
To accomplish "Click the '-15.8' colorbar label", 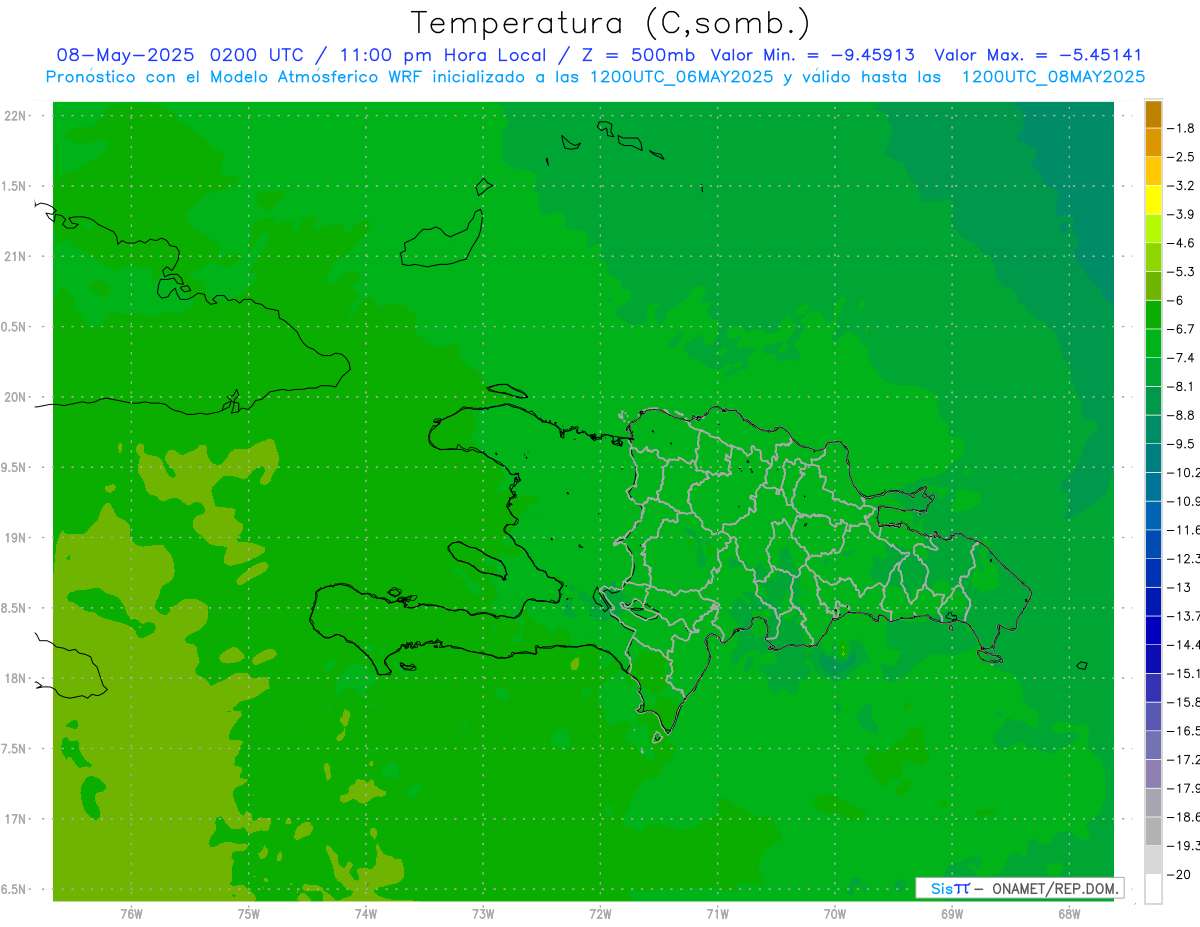I will [1185, 702].
